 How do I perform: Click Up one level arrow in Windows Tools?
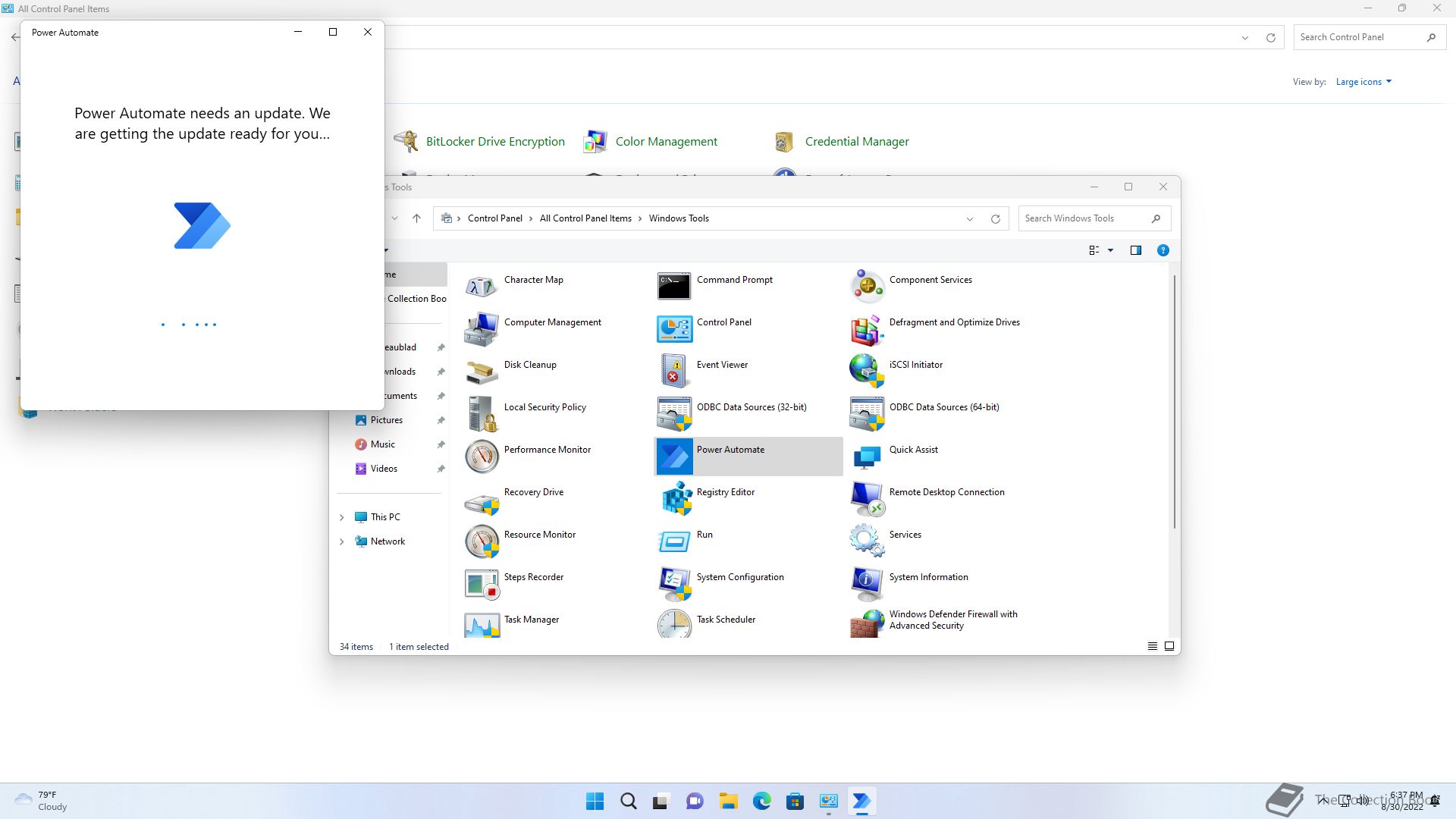416,218
